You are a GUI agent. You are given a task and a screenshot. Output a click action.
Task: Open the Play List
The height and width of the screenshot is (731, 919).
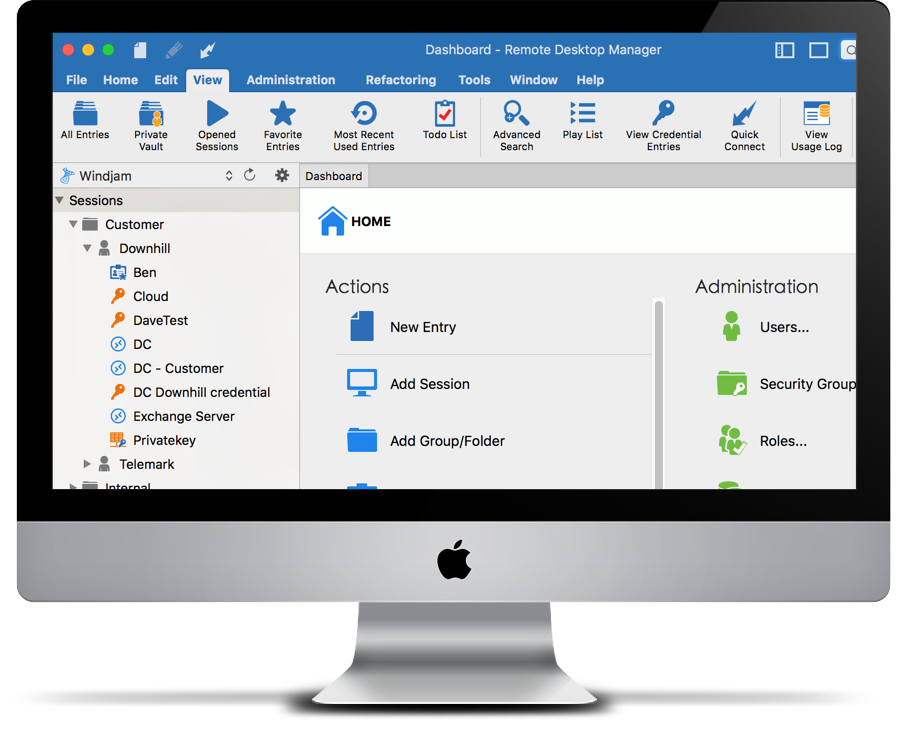point(582,122)
